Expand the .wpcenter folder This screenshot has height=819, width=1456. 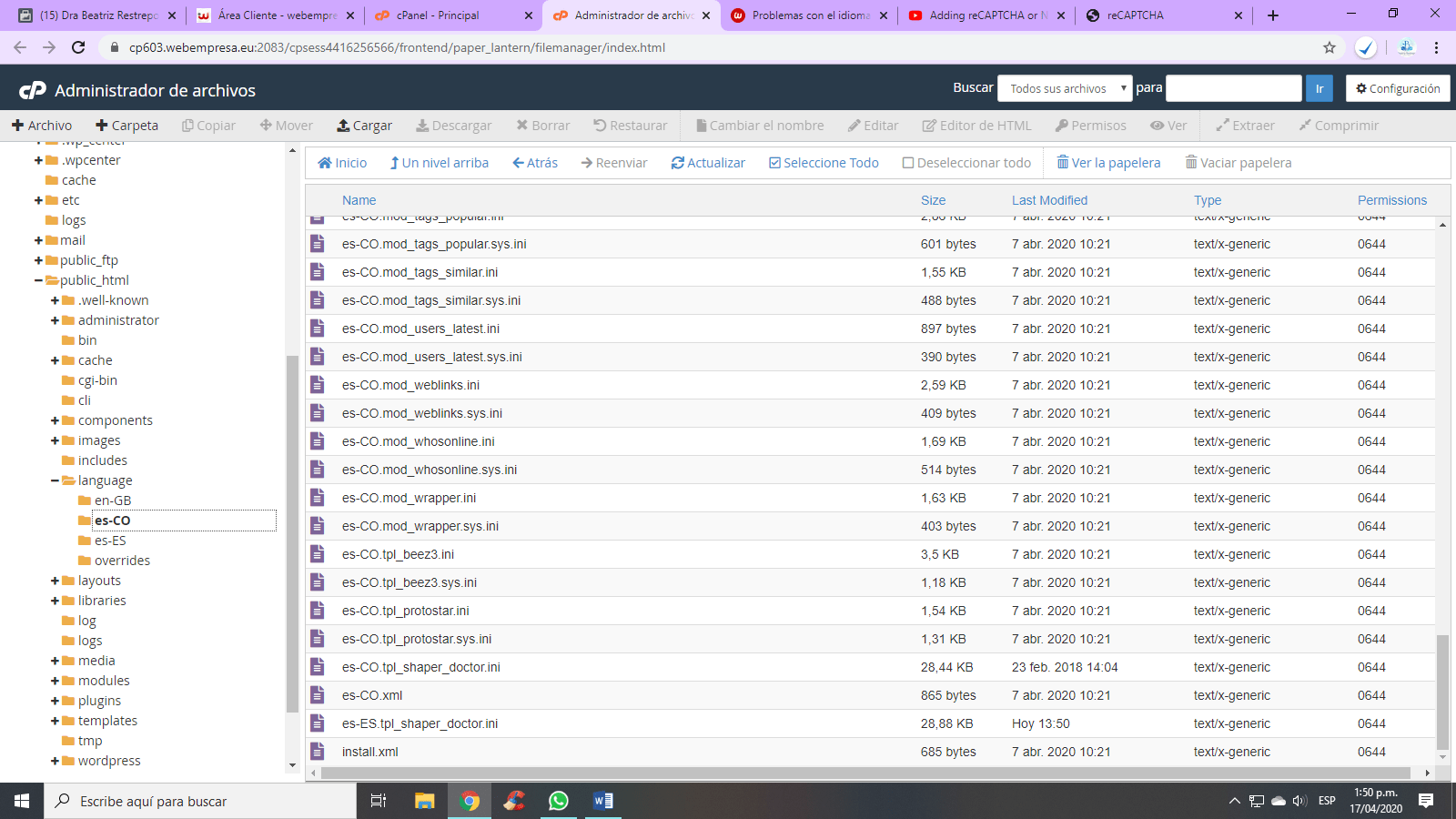coord(39,160)
